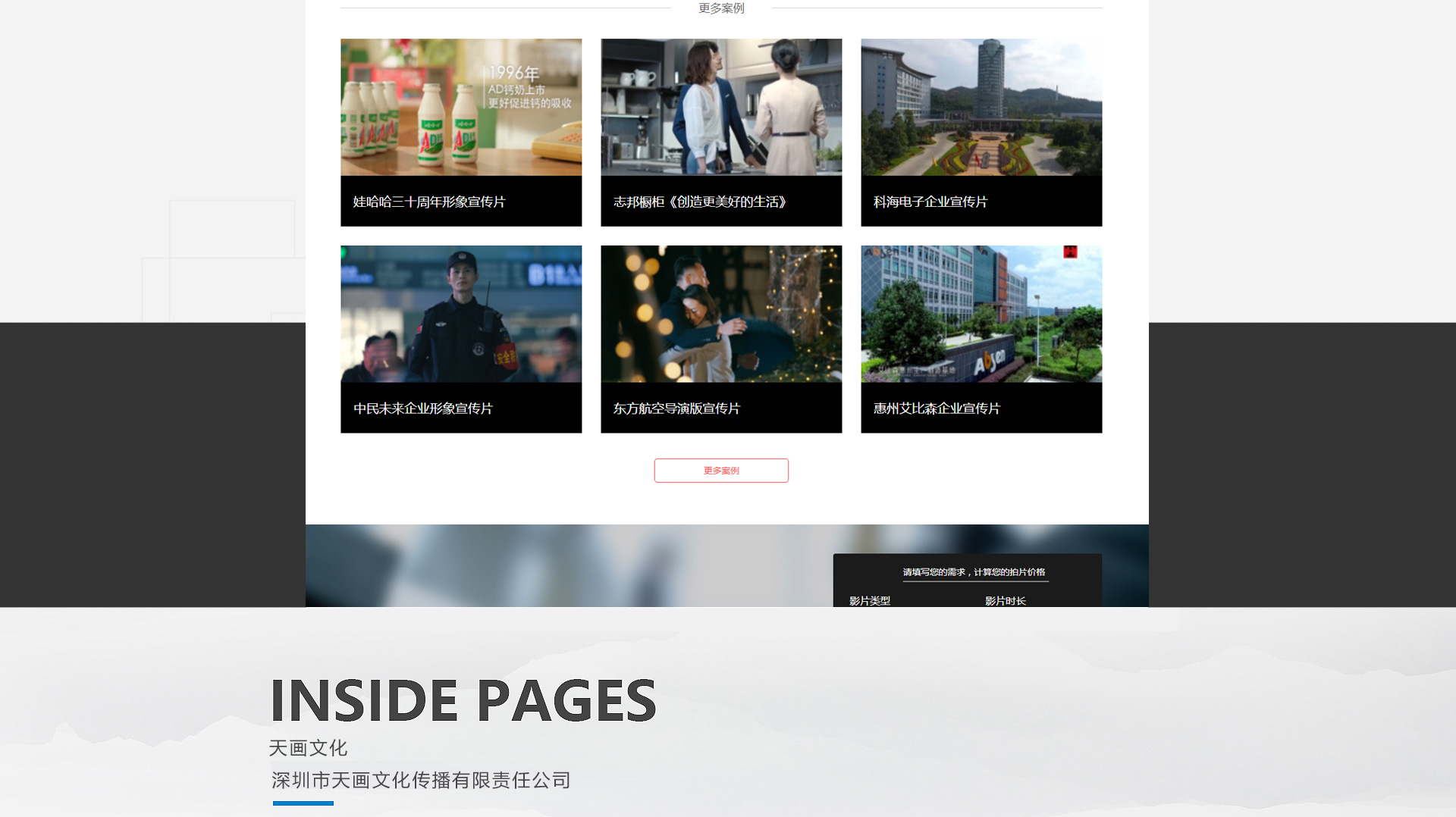Open the security guard video thumbnail

pyautogui.click(x=461, y=314)
